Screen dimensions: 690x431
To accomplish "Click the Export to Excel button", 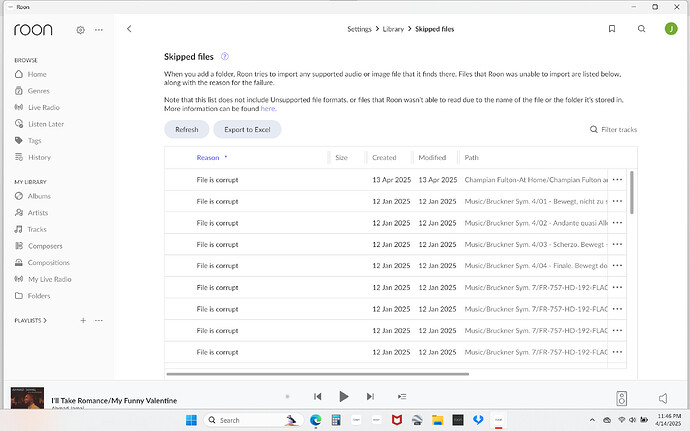I will 247,129.
